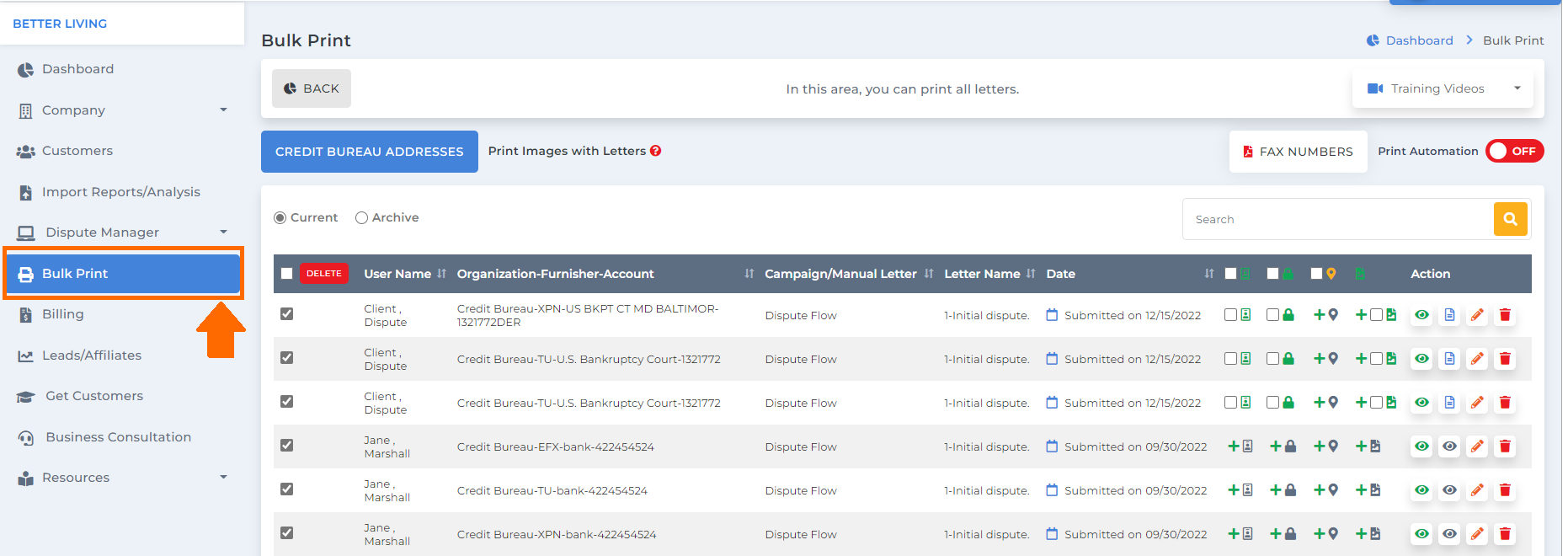
Task: Click the green eye icon in the Credit Bureau-EFX-bank row
Action: (1421, 446)
